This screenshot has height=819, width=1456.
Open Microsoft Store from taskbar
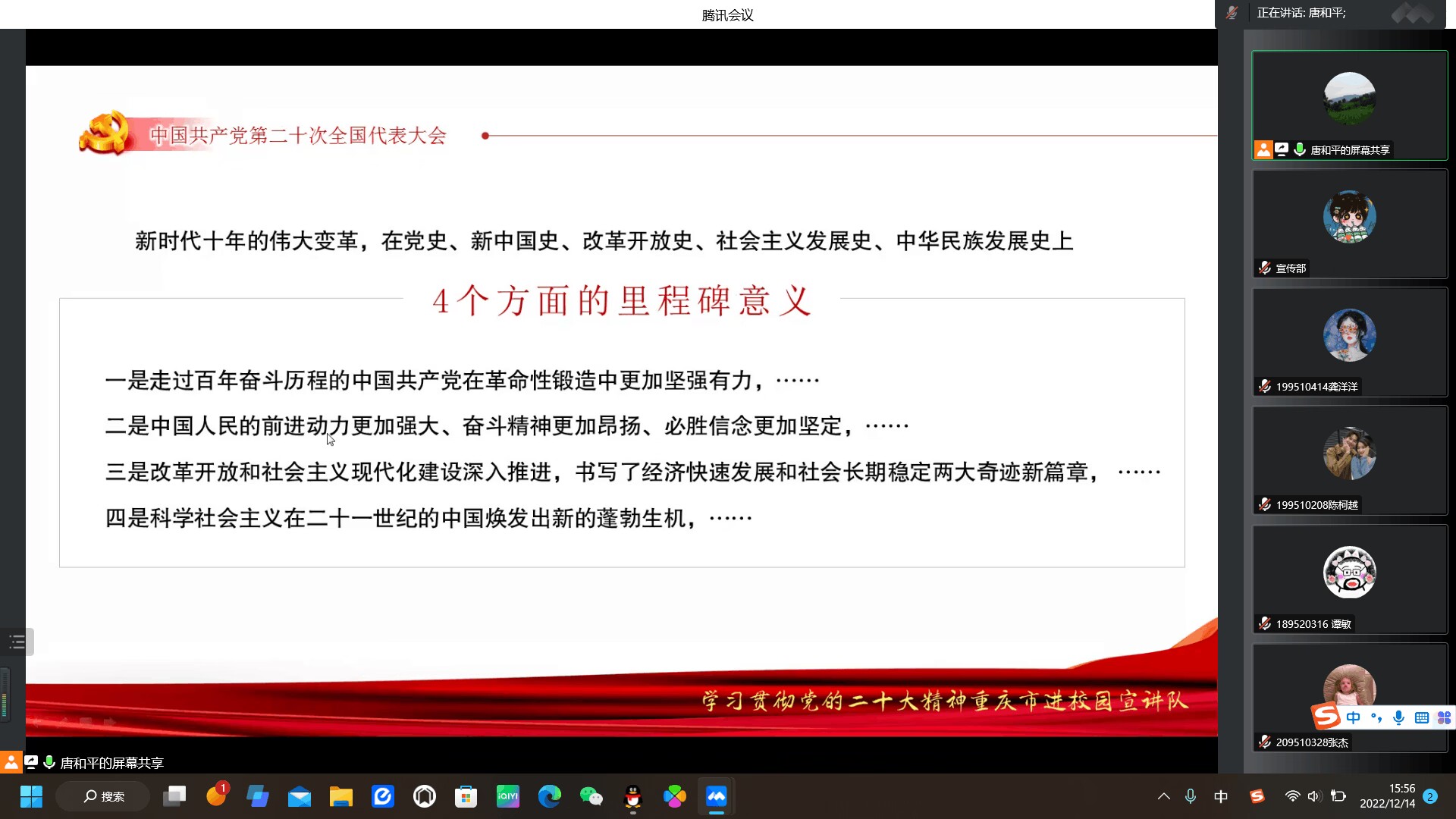tap(466, 796)
